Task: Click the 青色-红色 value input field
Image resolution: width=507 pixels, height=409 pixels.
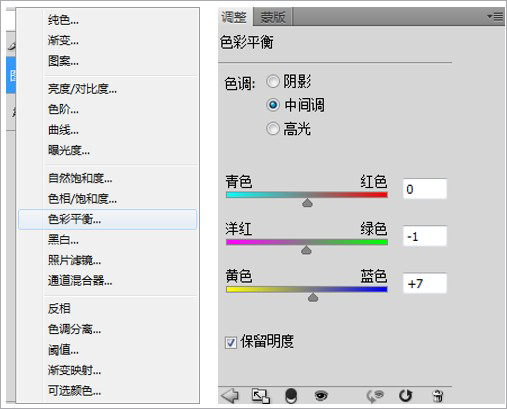Action: (x=424, y=189)
